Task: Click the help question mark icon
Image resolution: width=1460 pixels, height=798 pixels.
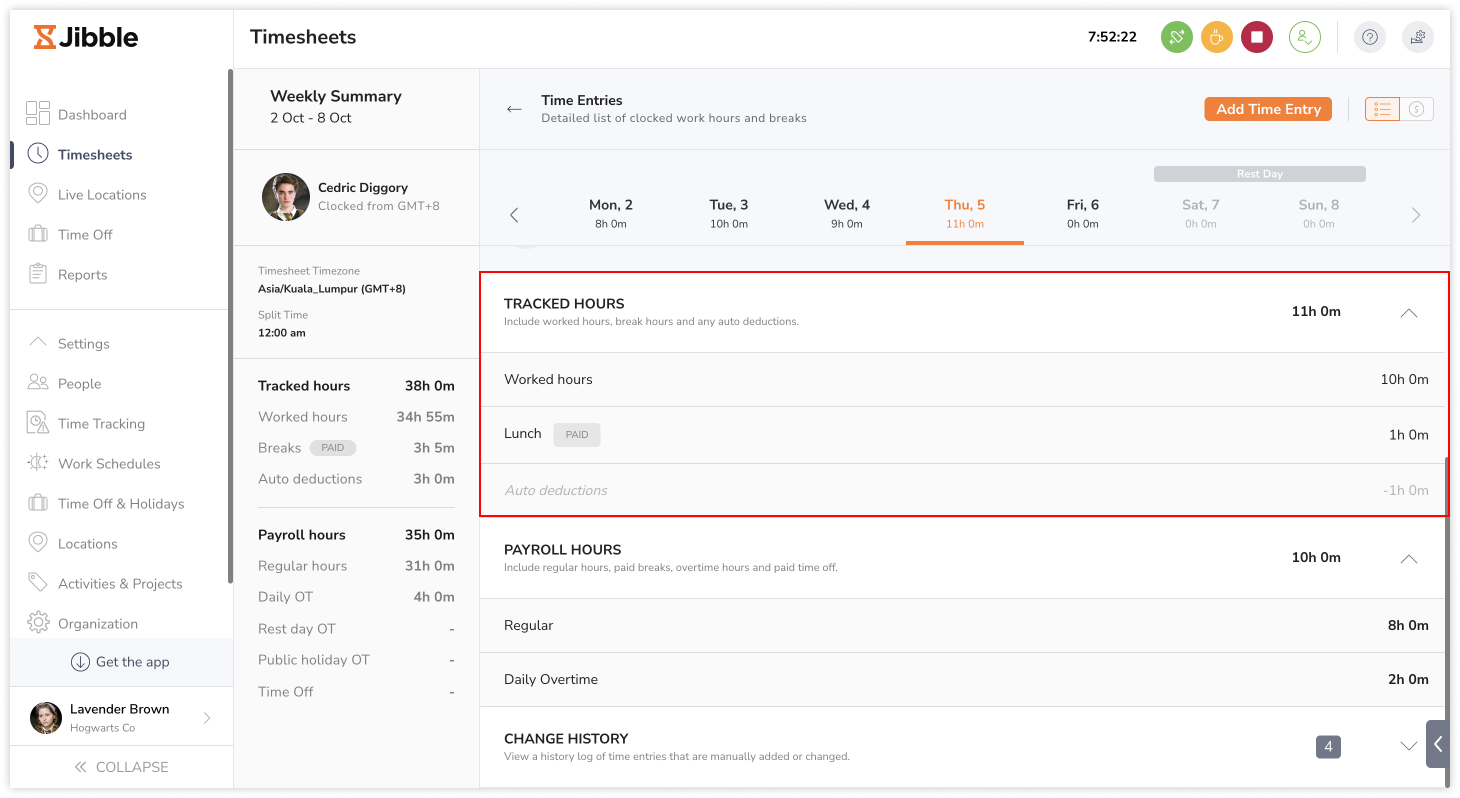Action: tap(1369, 37)
